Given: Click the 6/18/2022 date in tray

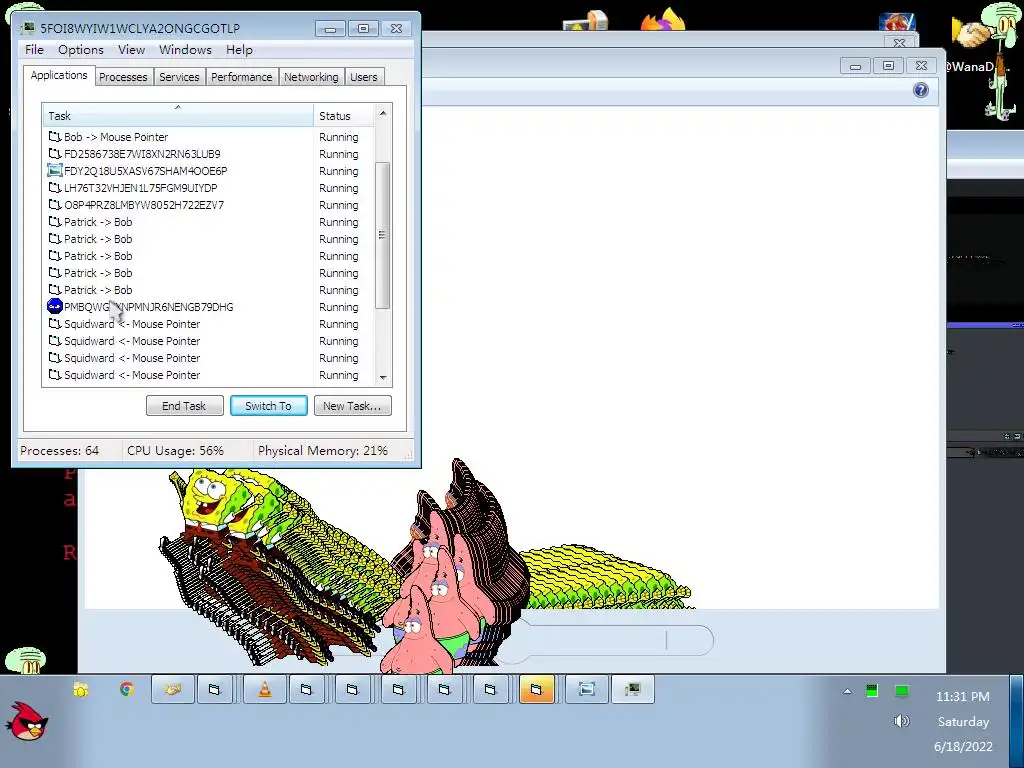Looking at the screenshot, I should (x=963, y=746).
